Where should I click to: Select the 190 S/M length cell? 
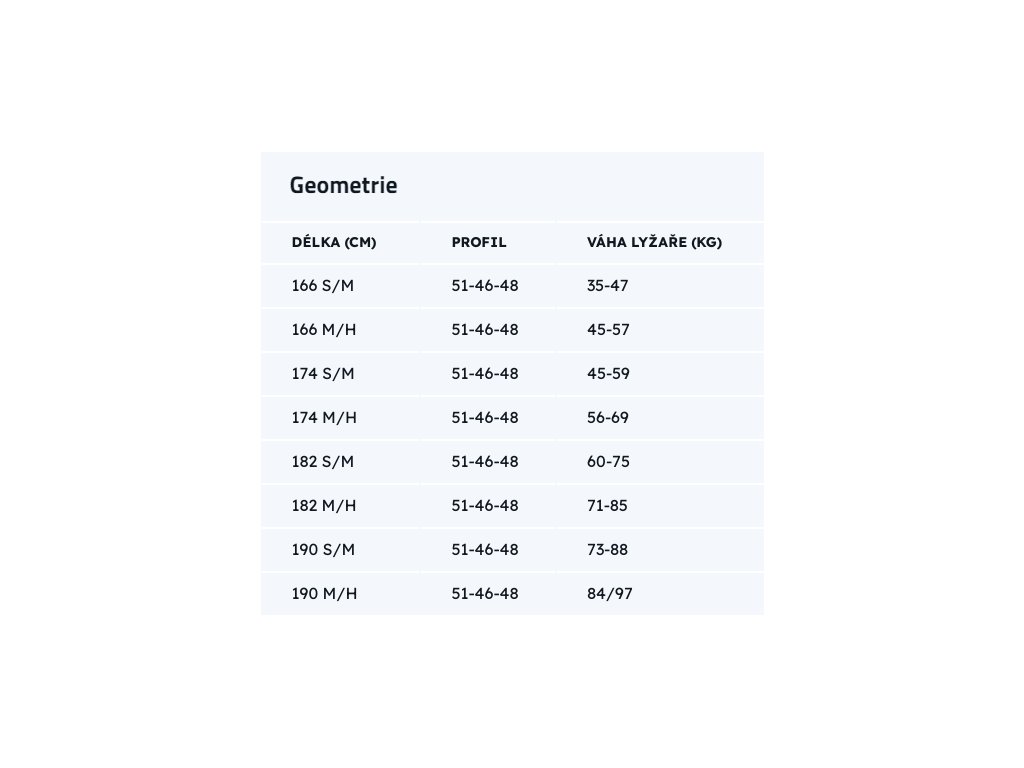(323, 550)
